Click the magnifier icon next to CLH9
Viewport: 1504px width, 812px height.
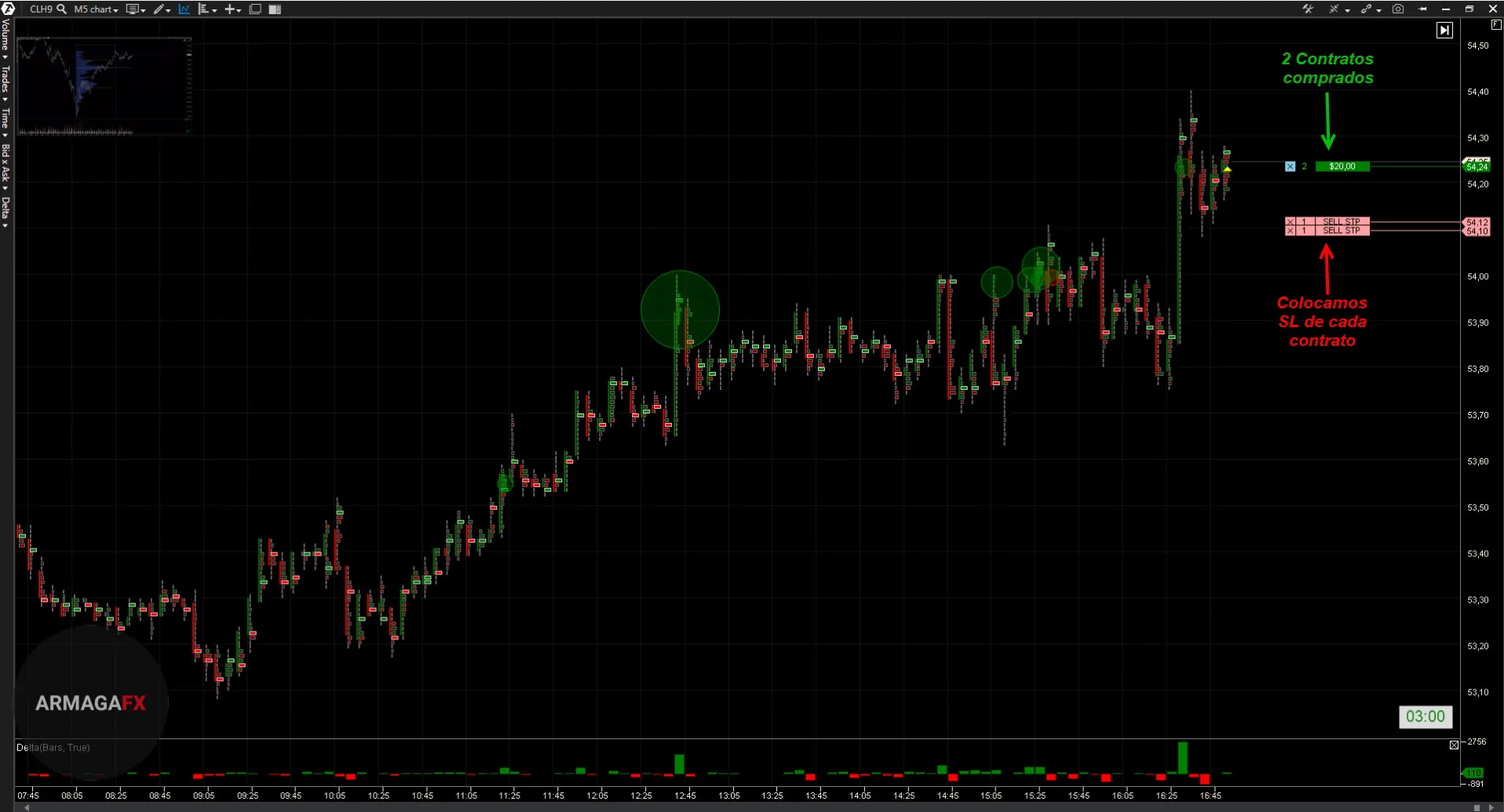[x=61, y=9]
